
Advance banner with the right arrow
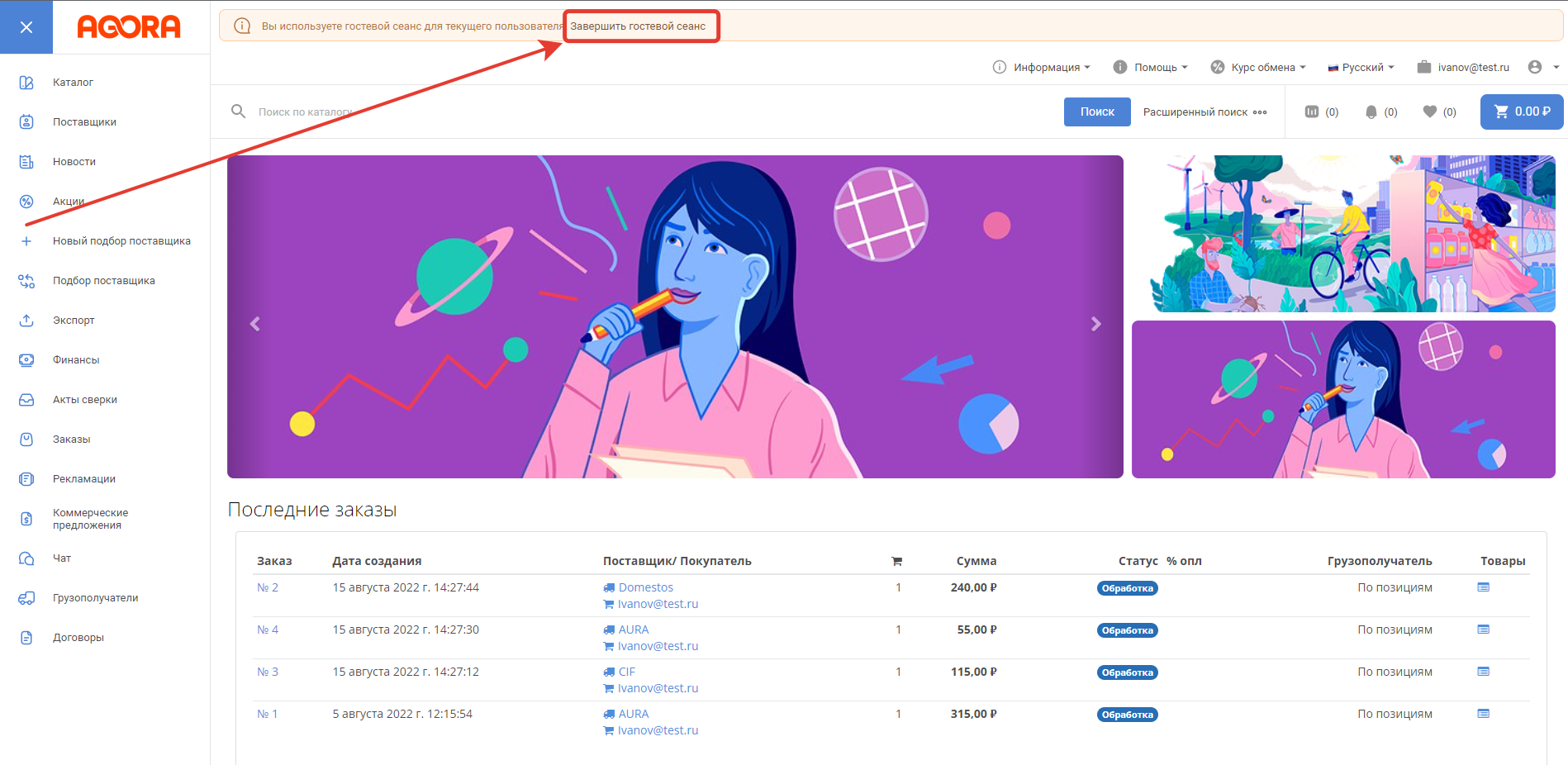coord(1095,324)
